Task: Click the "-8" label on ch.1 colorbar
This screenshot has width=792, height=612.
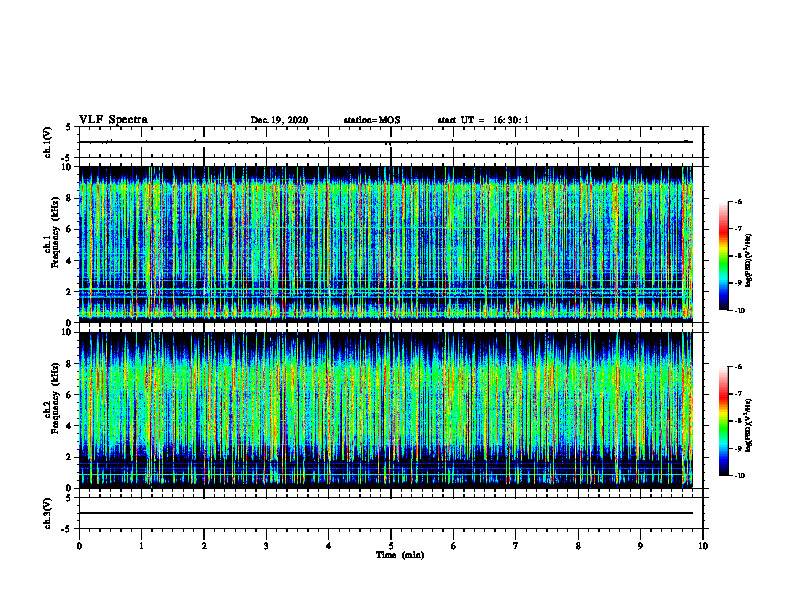Action: (x=738, y=256)
